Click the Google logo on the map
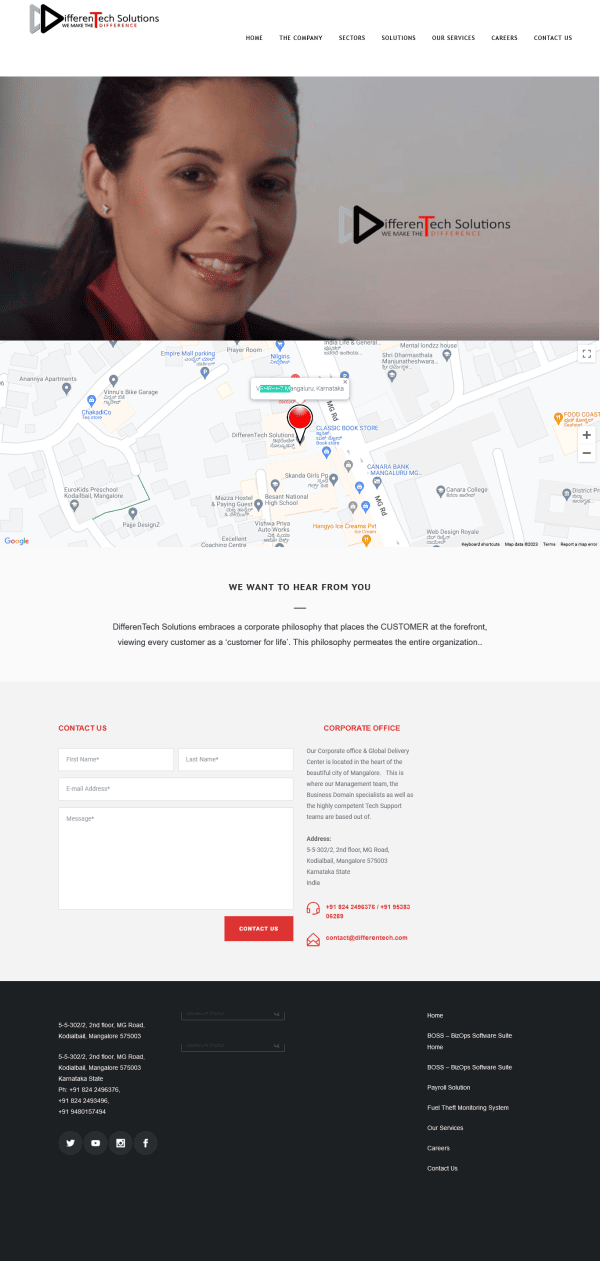The height and width of the screenshot is (1261, 600). tap(16, 541)
